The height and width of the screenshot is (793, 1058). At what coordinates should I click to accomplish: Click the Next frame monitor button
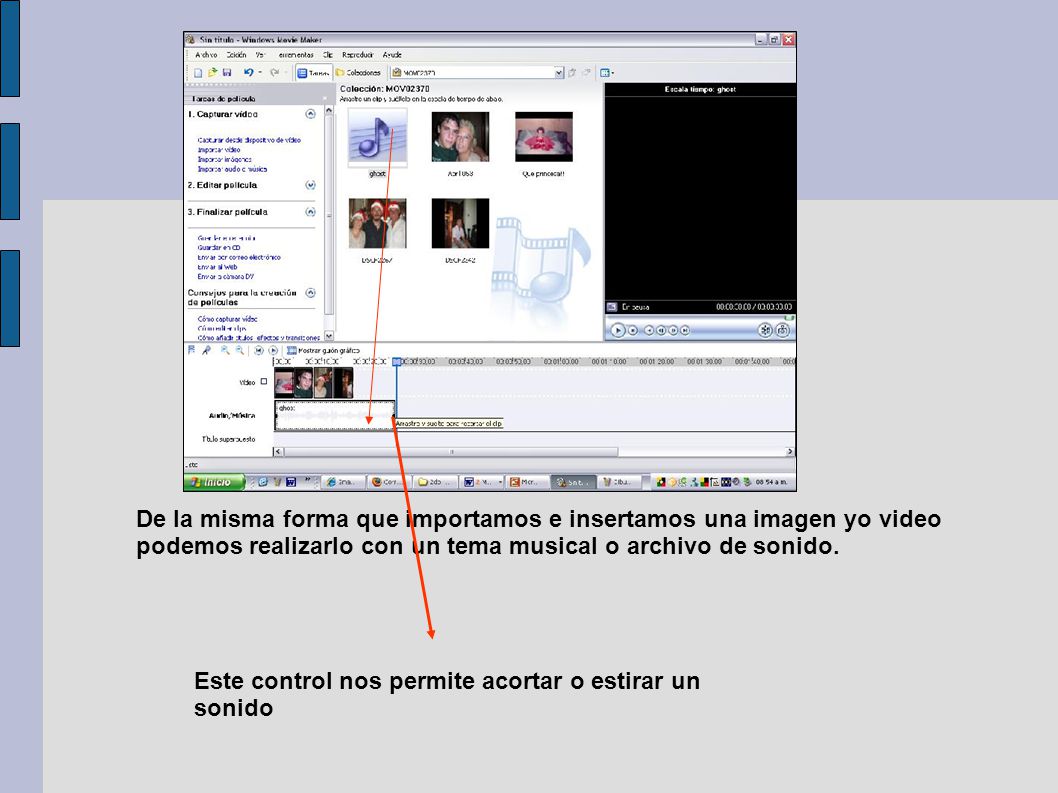[x=673, y=330]
